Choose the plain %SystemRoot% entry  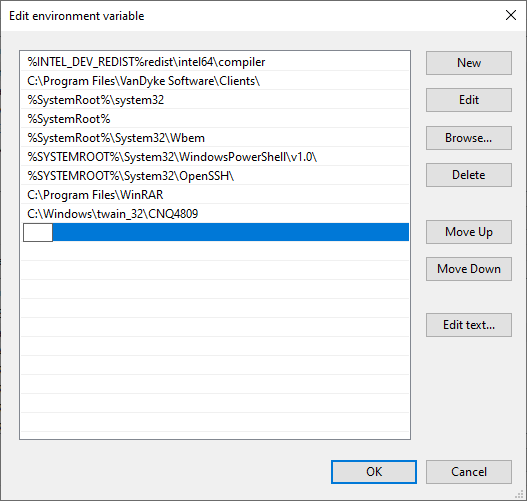215,119
